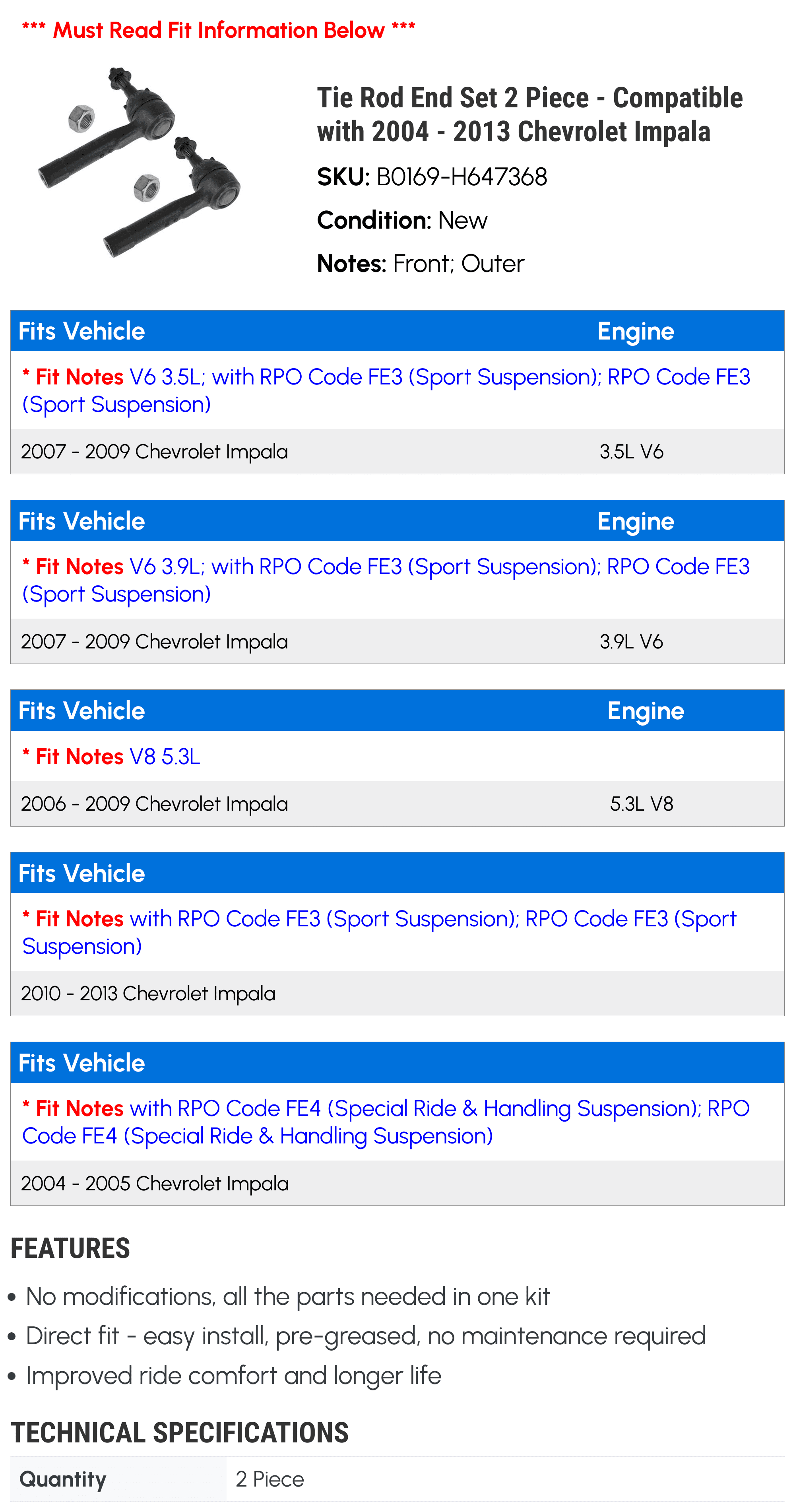Image resolution: width=795 pixels, height=1512 pixels.
Task: Open the FE4 Special Ride & Handling fit notes
Action: [x=386, y=1122]
